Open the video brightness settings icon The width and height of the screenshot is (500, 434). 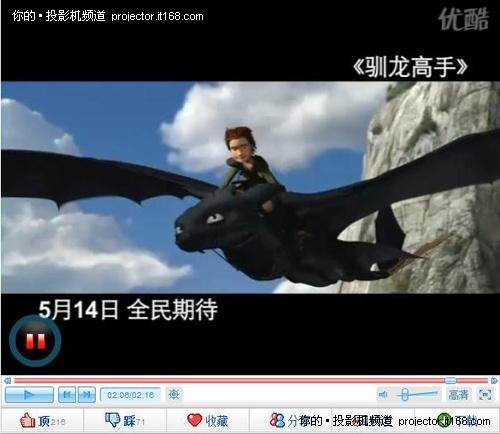(174, 395)
